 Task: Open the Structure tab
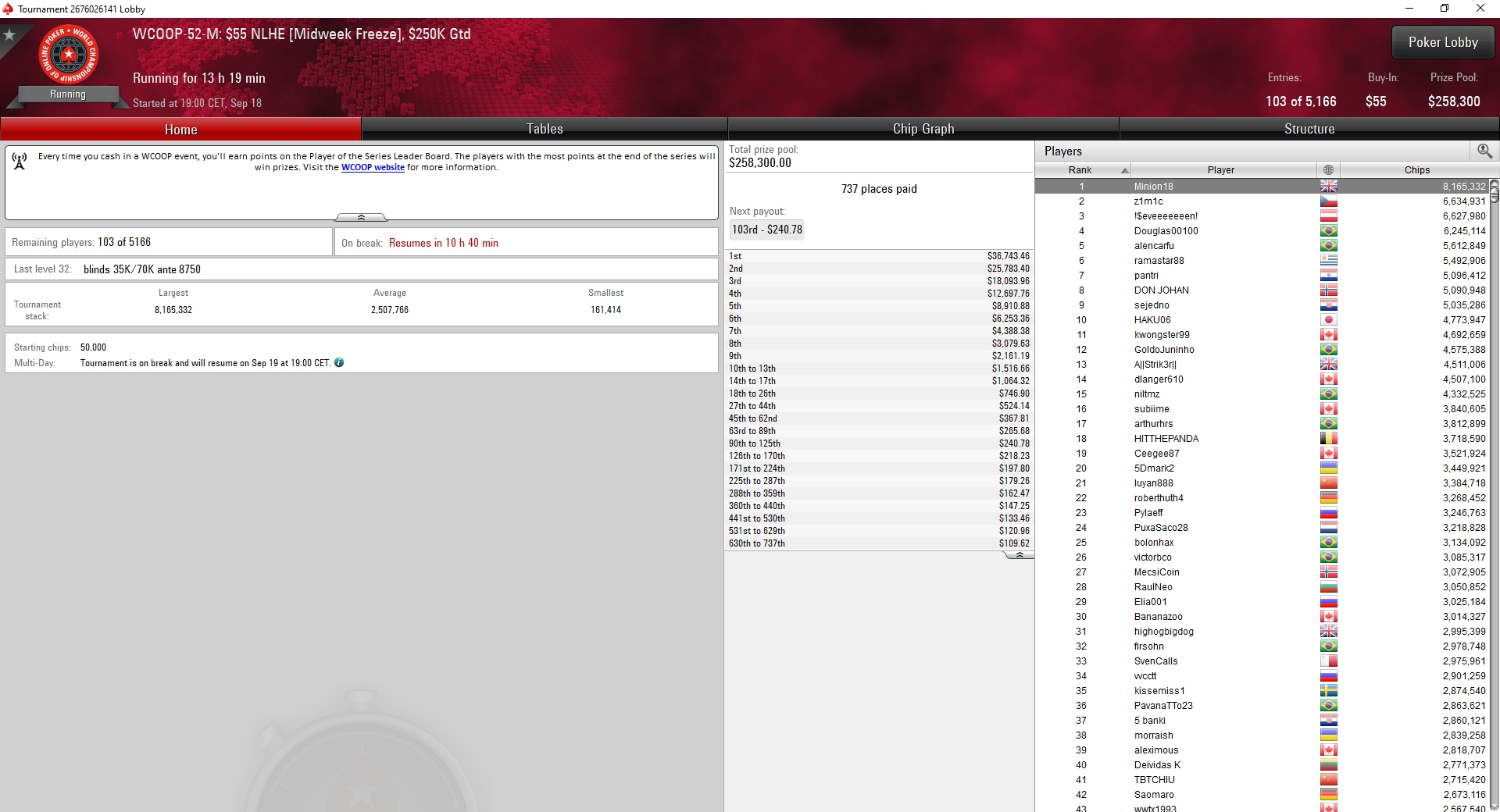coord(1309,129)
